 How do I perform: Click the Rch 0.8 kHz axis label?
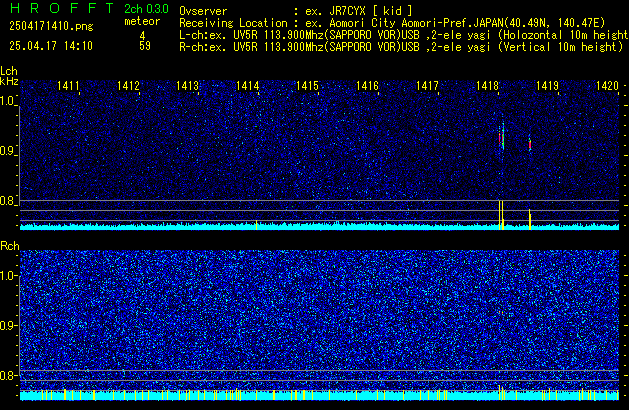tap(8, 375)
